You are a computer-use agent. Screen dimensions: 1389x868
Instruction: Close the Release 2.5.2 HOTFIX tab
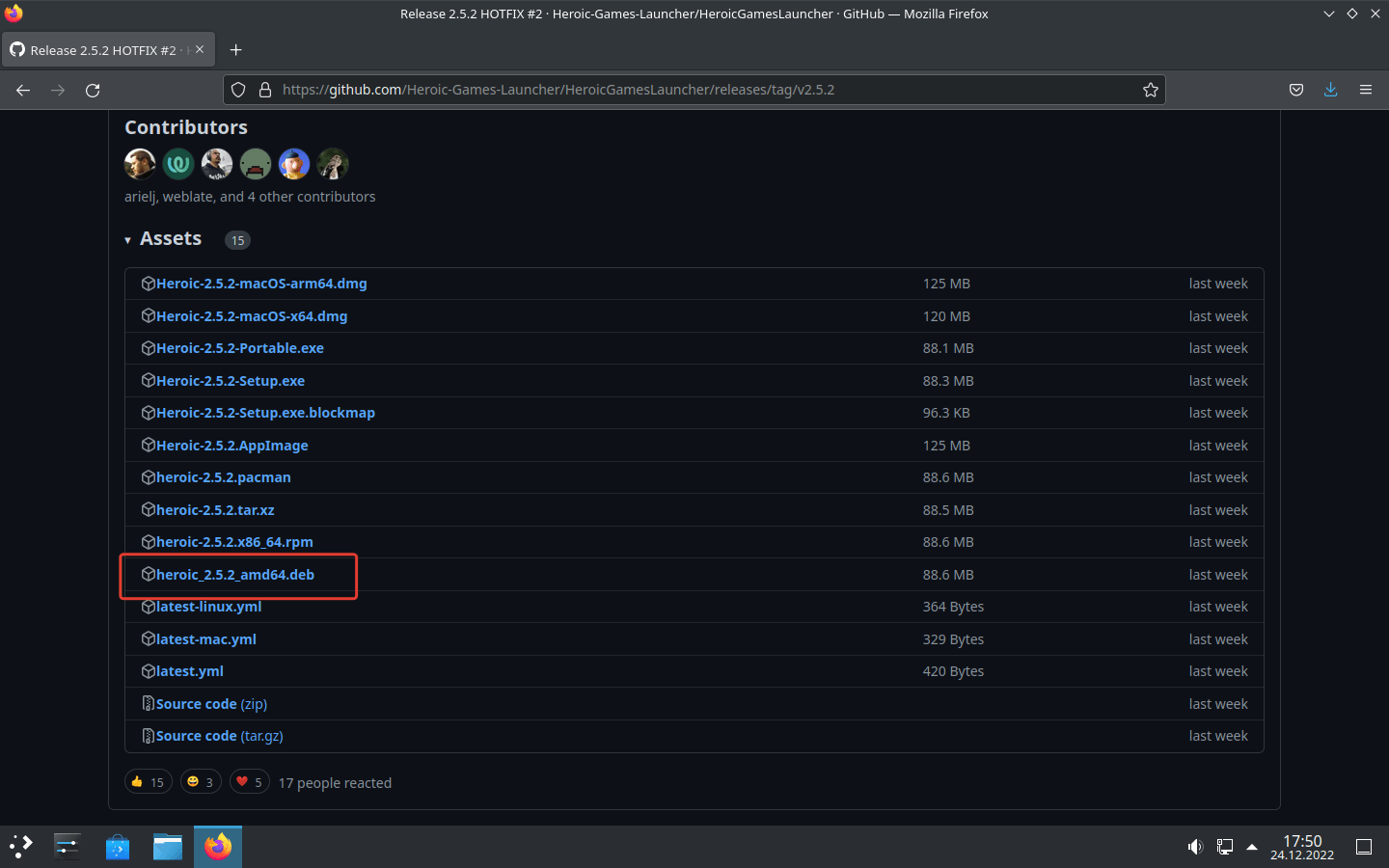click(x=200, y=49)
